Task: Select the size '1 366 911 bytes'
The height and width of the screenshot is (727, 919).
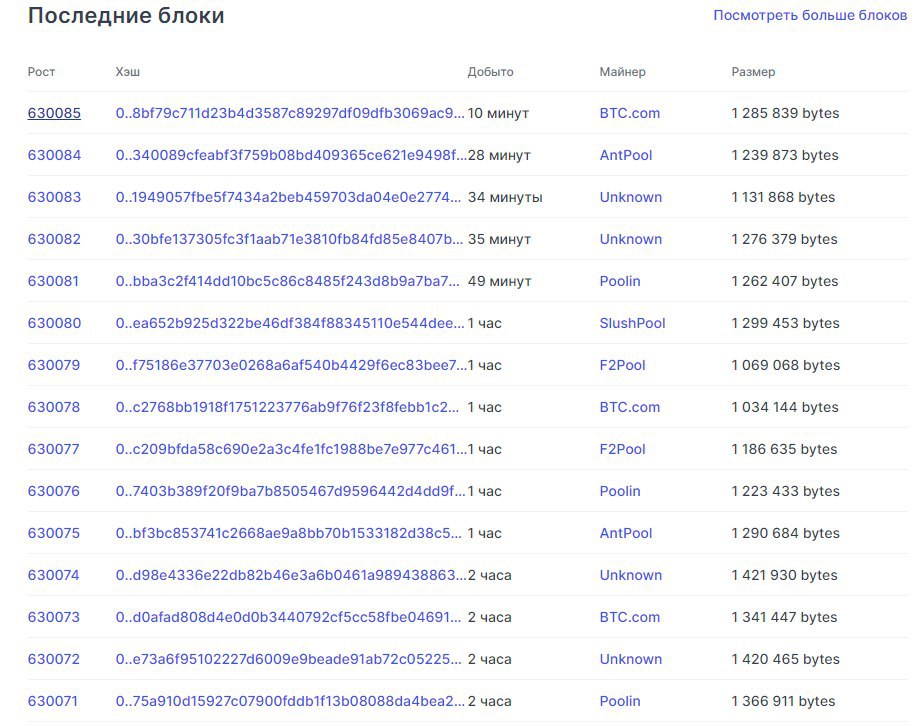Action: click(x=783, y=701)
